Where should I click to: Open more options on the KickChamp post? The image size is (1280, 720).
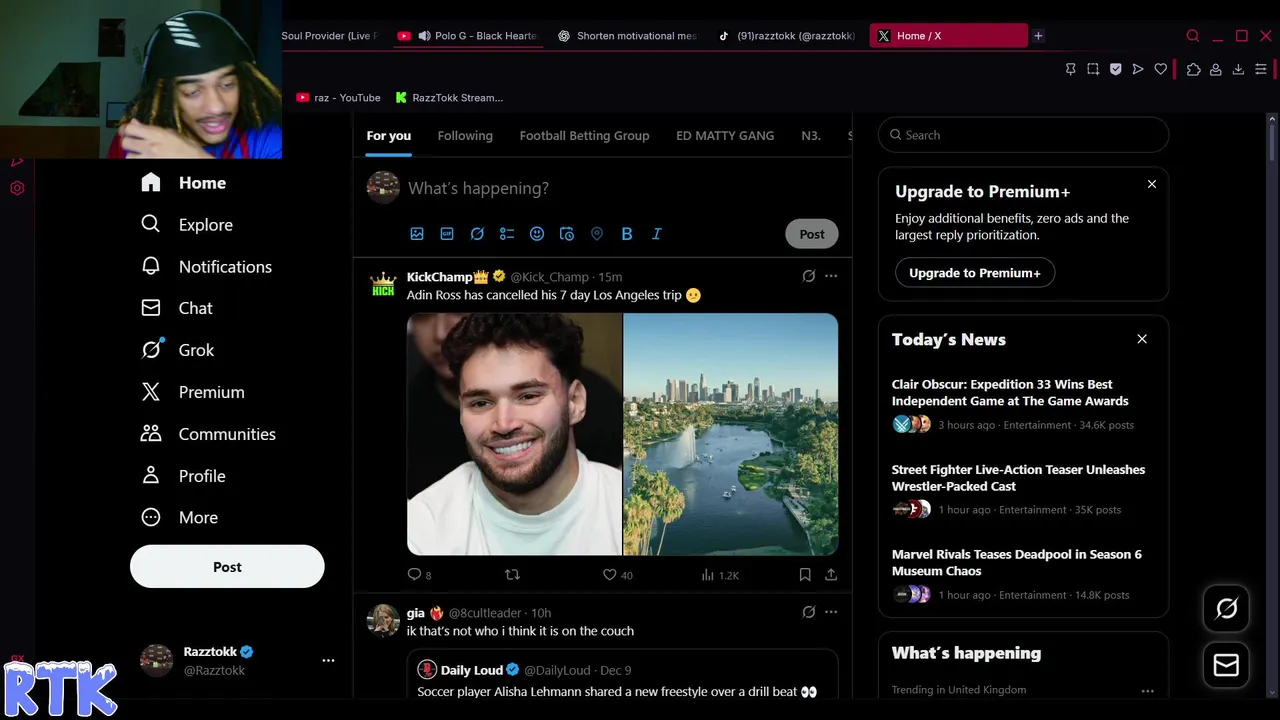[x=831, y=276]
